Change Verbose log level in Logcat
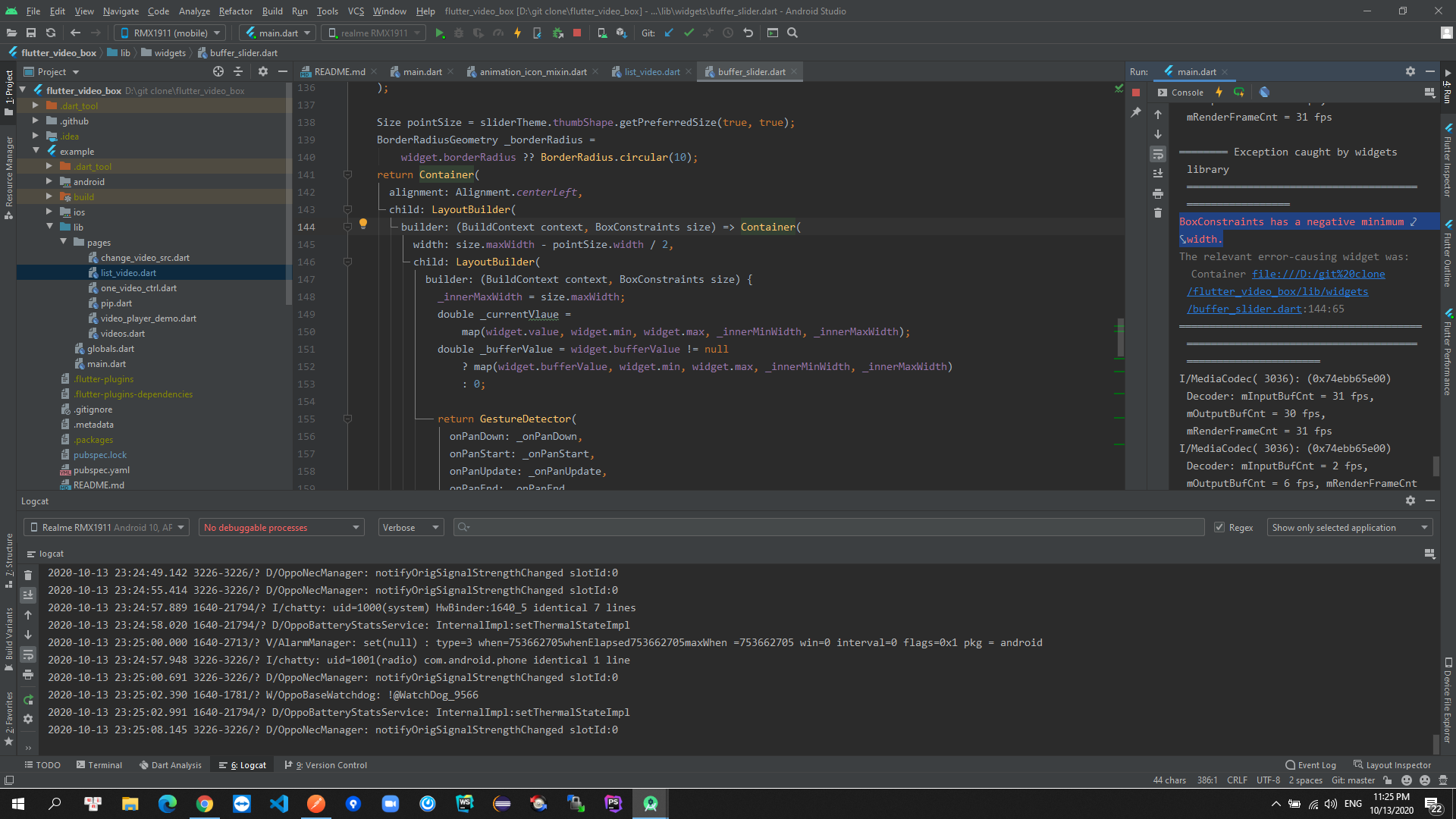Viewport: 1456px width, 819px height. pyautogui.click(x=409, y=527)
